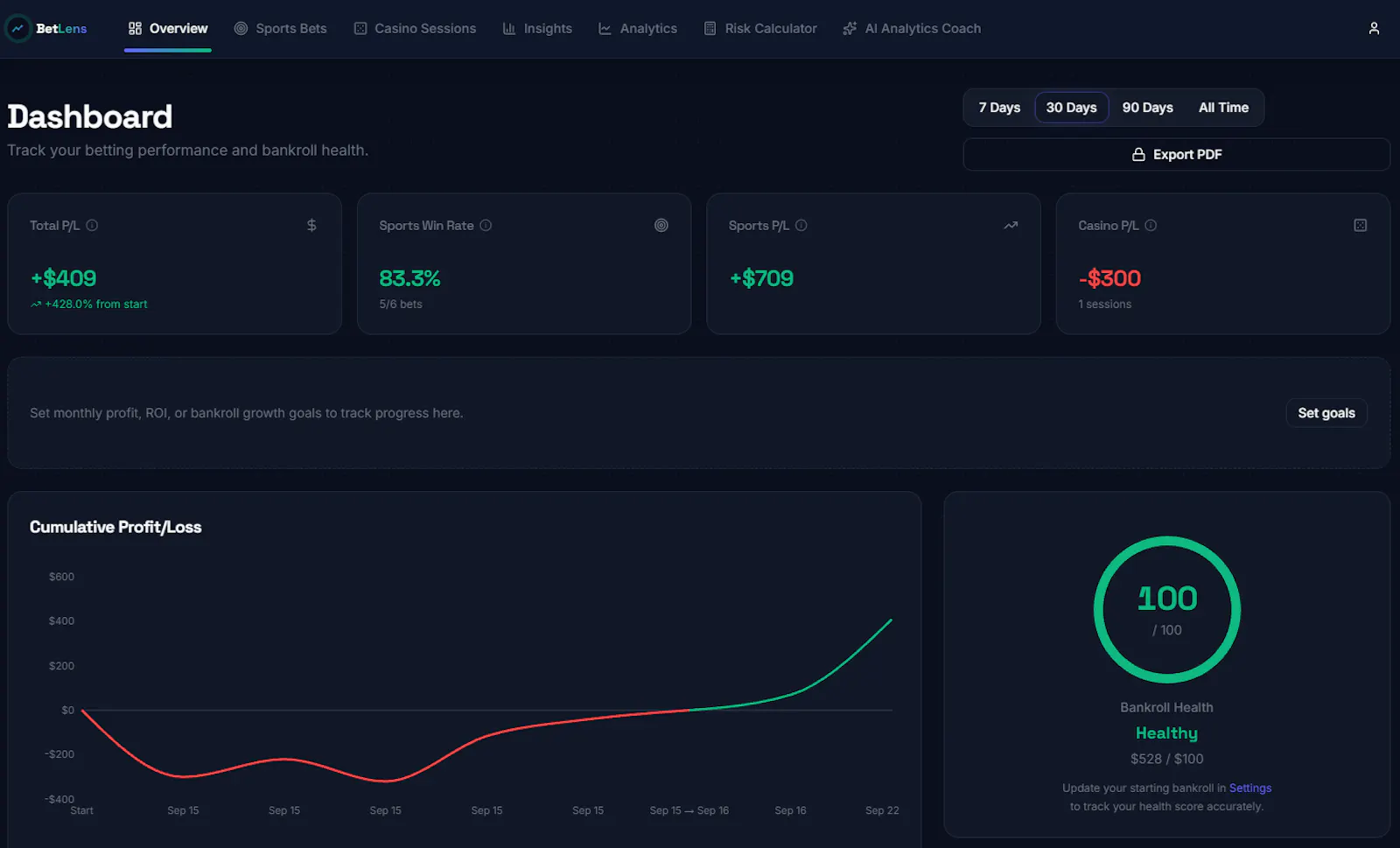Open the Overview tab
This screenshot has height=848, width=1400.
pyautogui.click(x=168, y=28)
